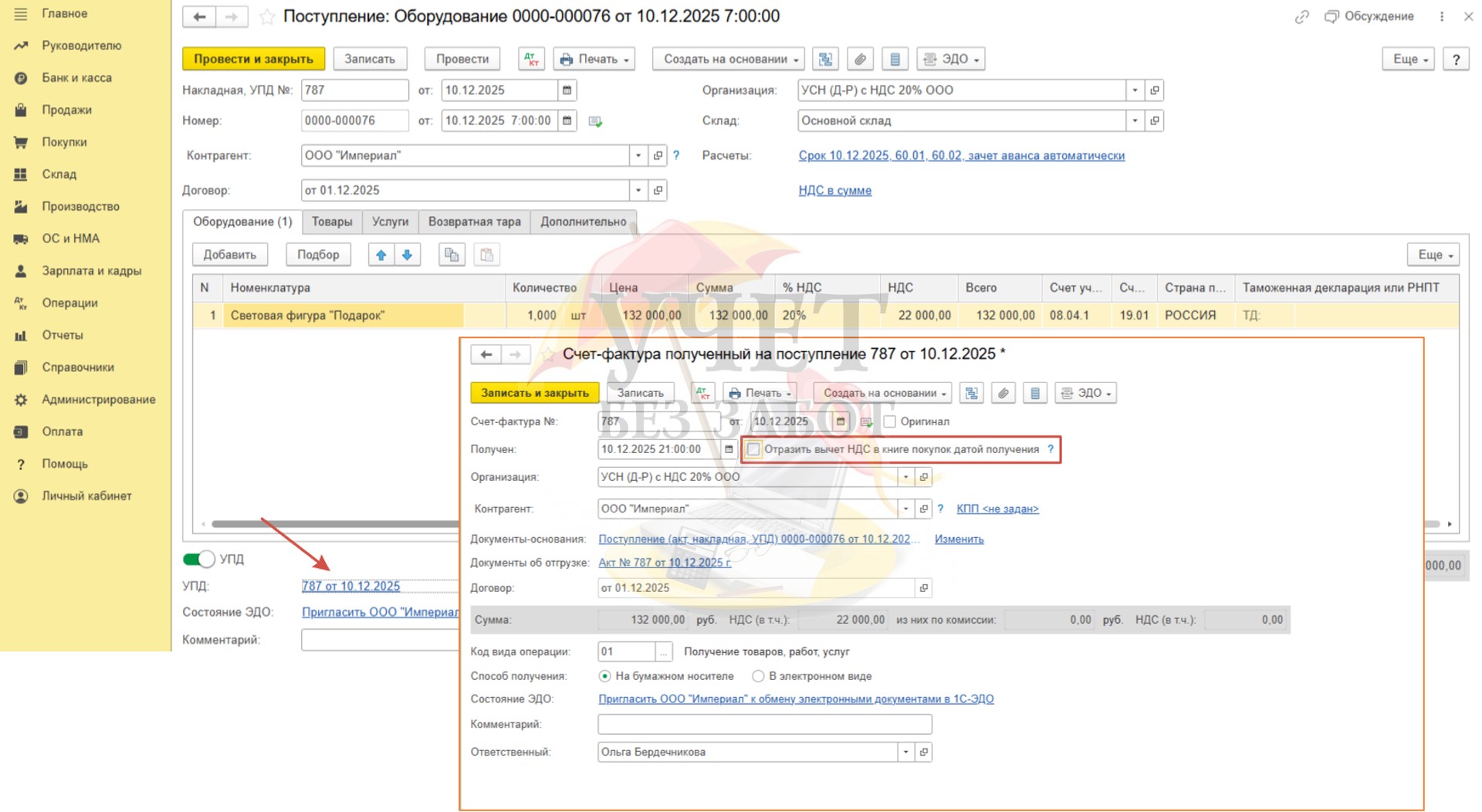Click the Дт/Кт postings icon in main toolbar

point(531,59)
